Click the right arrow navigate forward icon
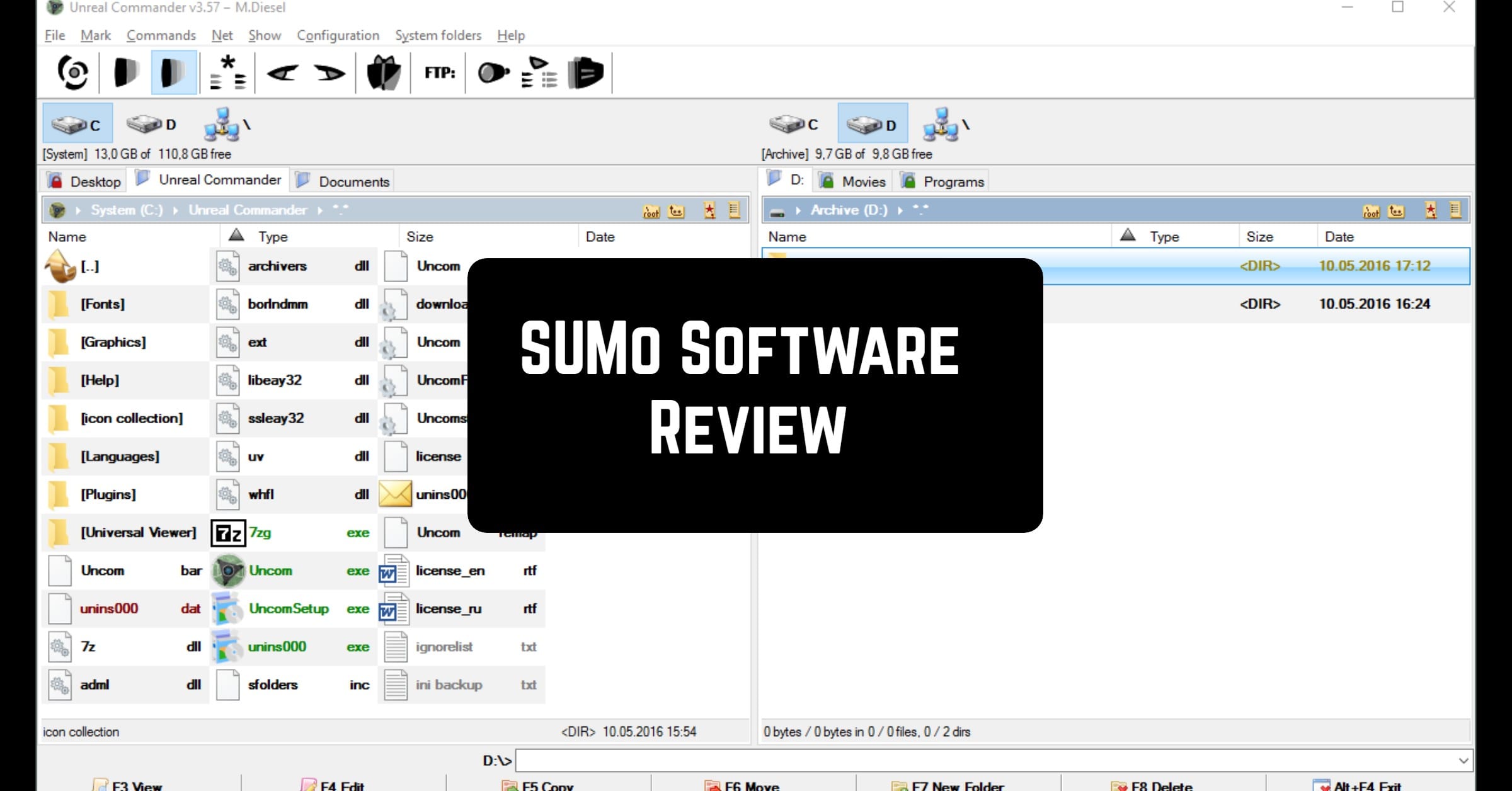Image resolution: width=1512 pixels, height=791 pixels. (x=330, y=72)
